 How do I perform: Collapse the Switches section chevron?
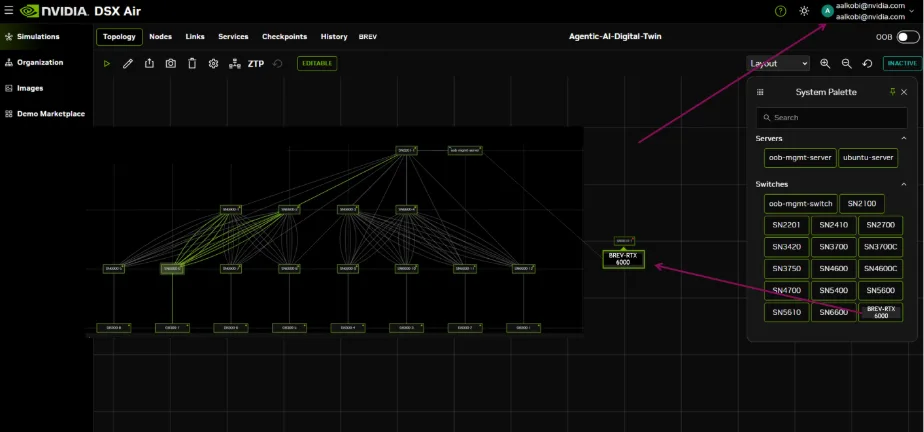coord(904,184)
